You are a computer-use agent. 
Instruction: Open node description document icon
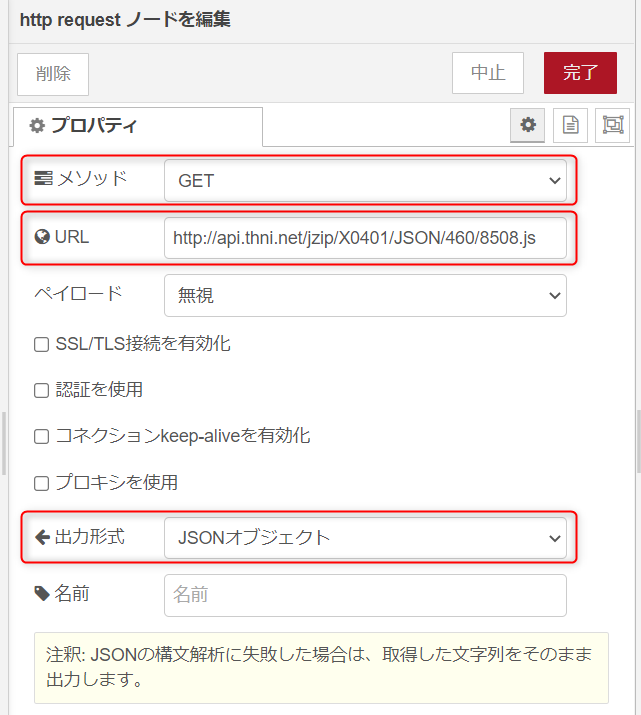(x=570, y=125)
